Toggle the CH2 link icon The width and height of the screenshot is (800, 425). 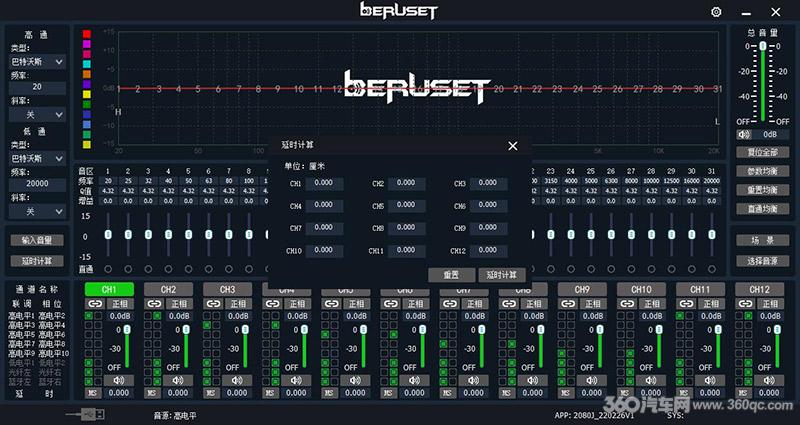[154, 304]
